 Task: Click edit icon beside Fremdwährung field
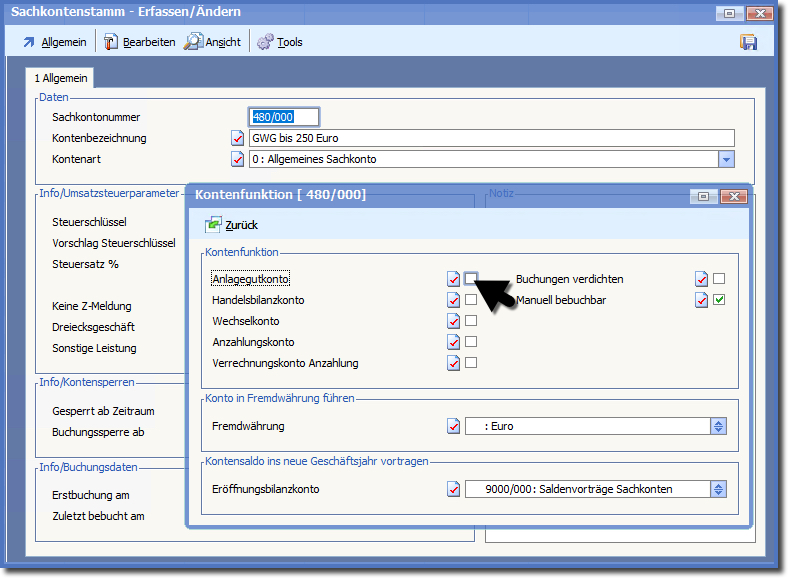coord(453,426)
